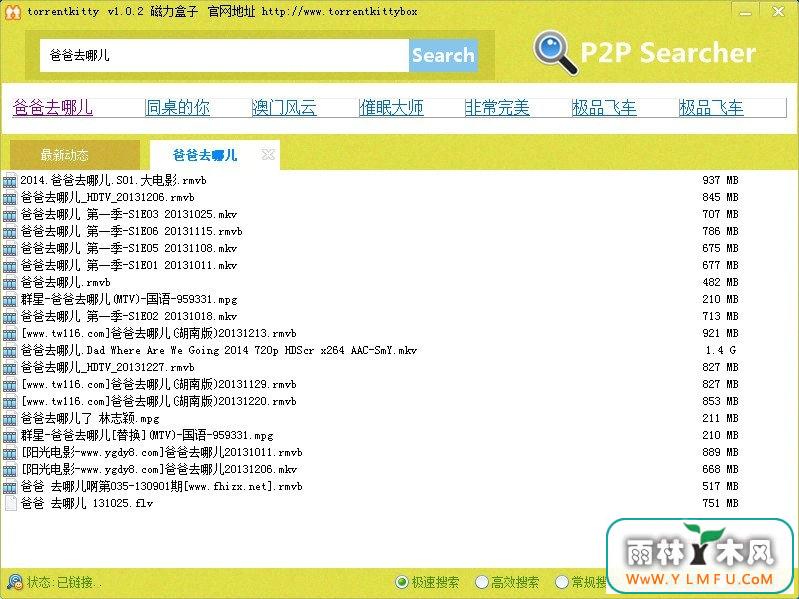Image resolution: width=799 pixels, height=599 pixels.
Task: Click video icon of 阳光电影 爸爸去哪儿20131011.rmvb
Action: [x=10, y=452]
